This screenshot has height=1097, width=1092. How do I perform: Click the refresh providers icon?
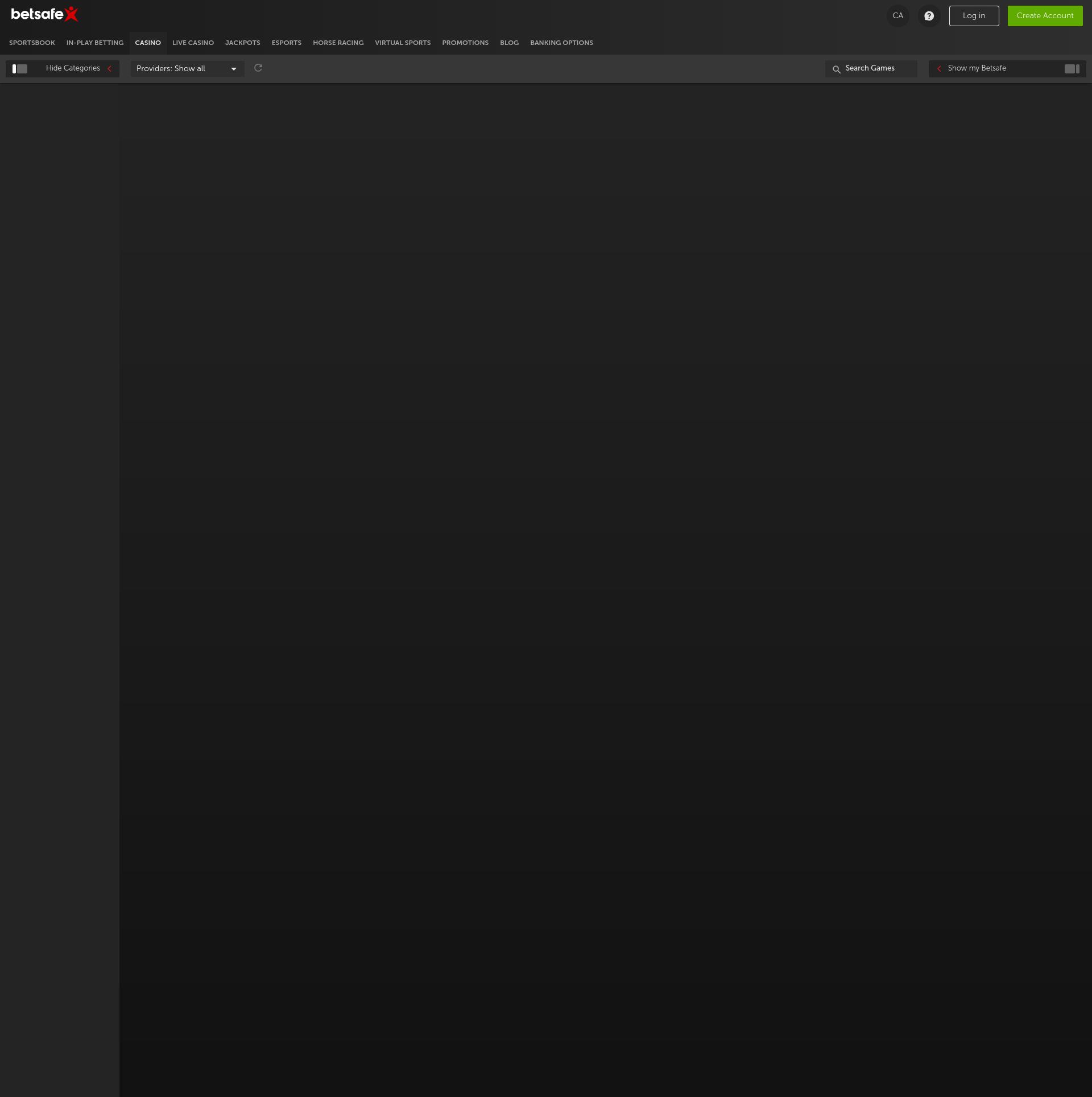click(x=258, y=68)
